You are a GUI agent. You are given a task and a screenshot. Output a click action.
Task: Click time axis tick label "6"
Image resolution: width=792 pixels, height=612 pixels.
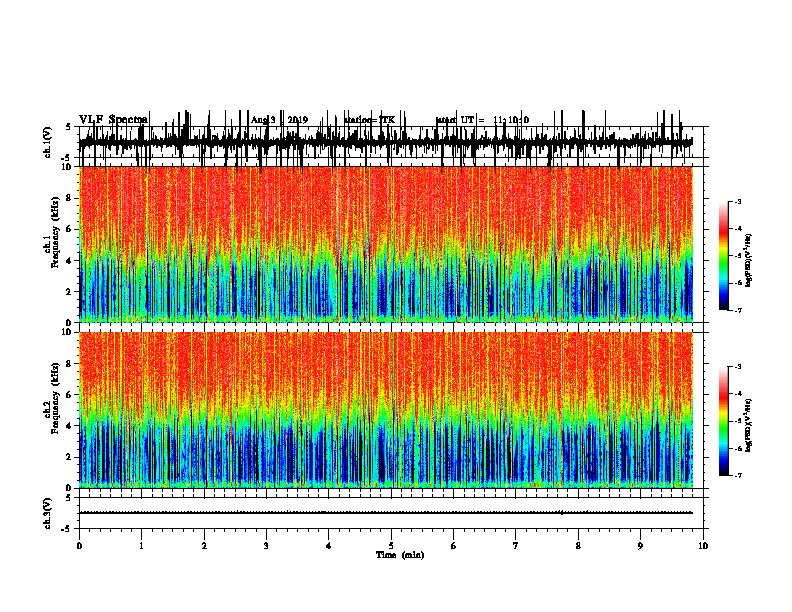(x=454, y=546)
